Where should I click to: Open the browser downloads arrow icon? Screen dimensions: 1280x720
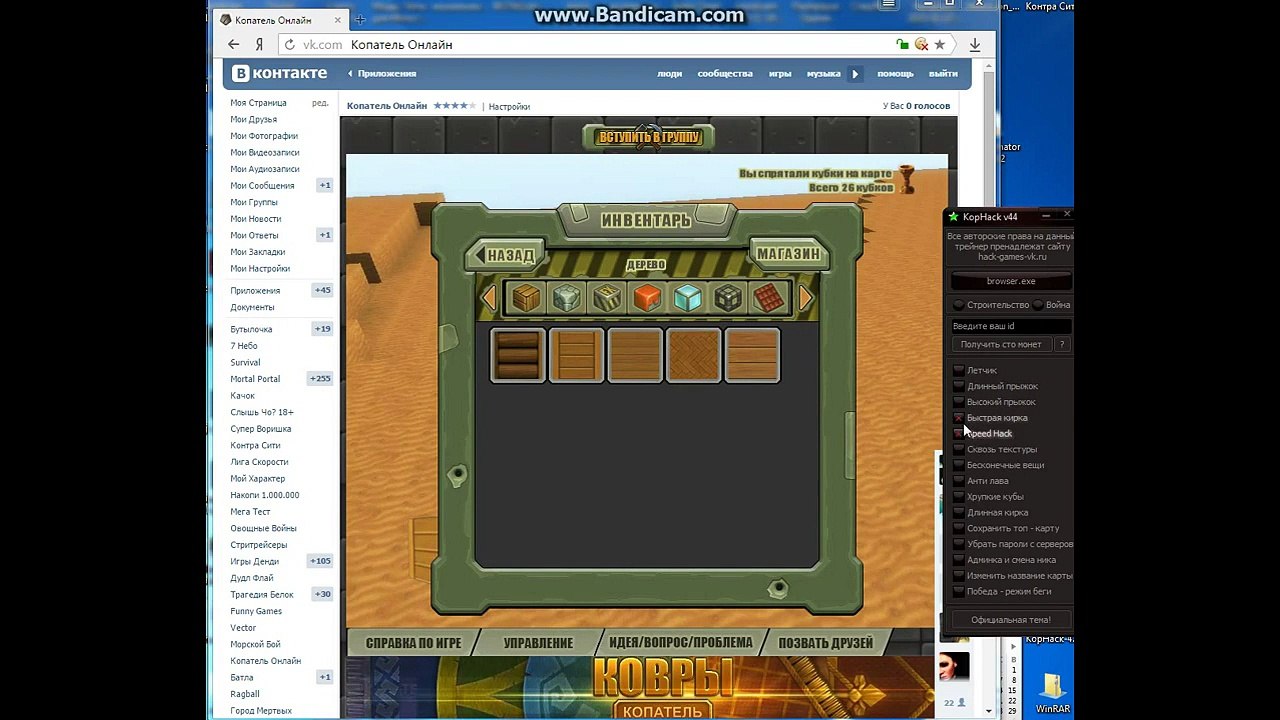point(975,44)
